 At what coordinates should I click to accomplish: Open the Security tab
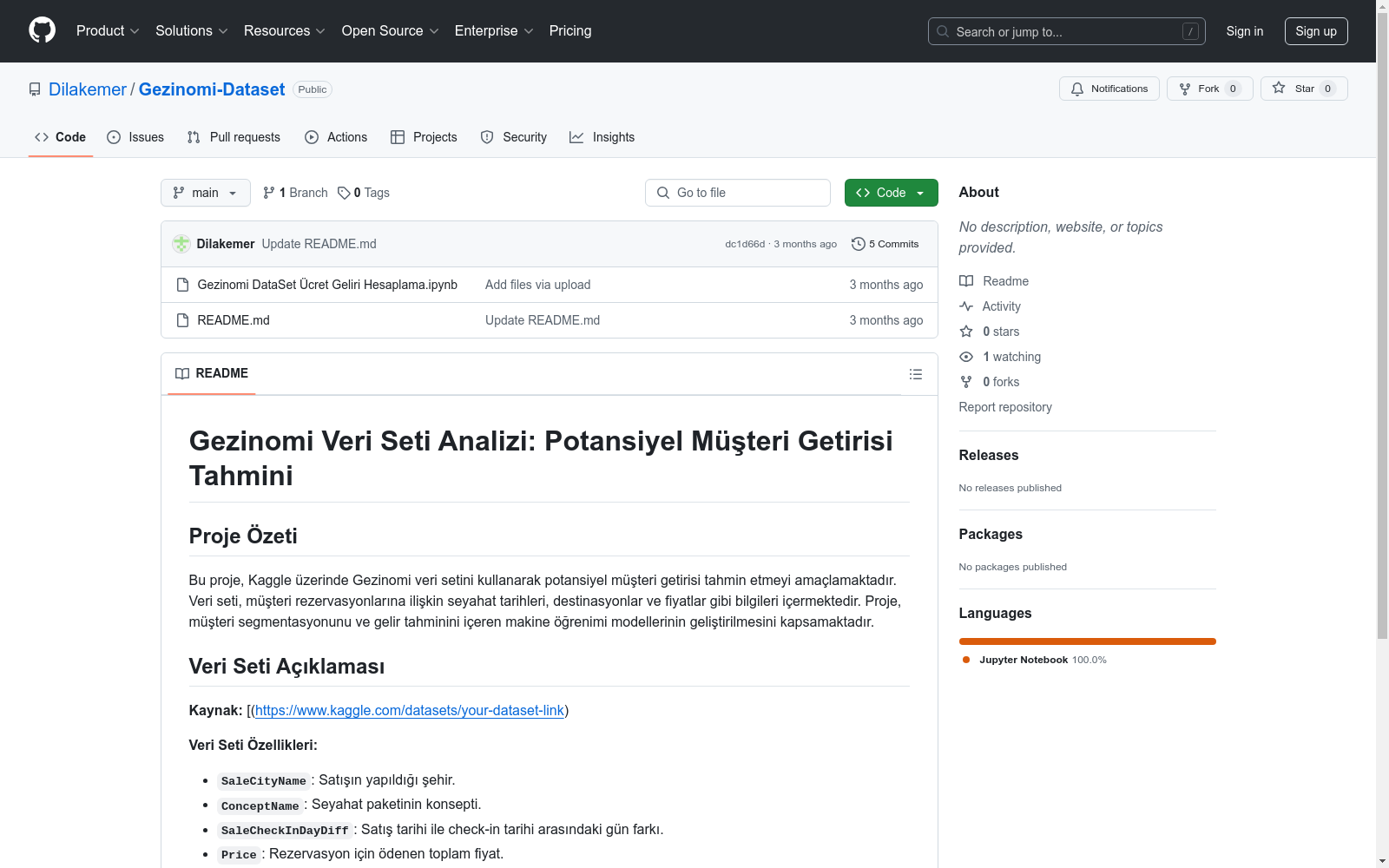pos(514,137)
